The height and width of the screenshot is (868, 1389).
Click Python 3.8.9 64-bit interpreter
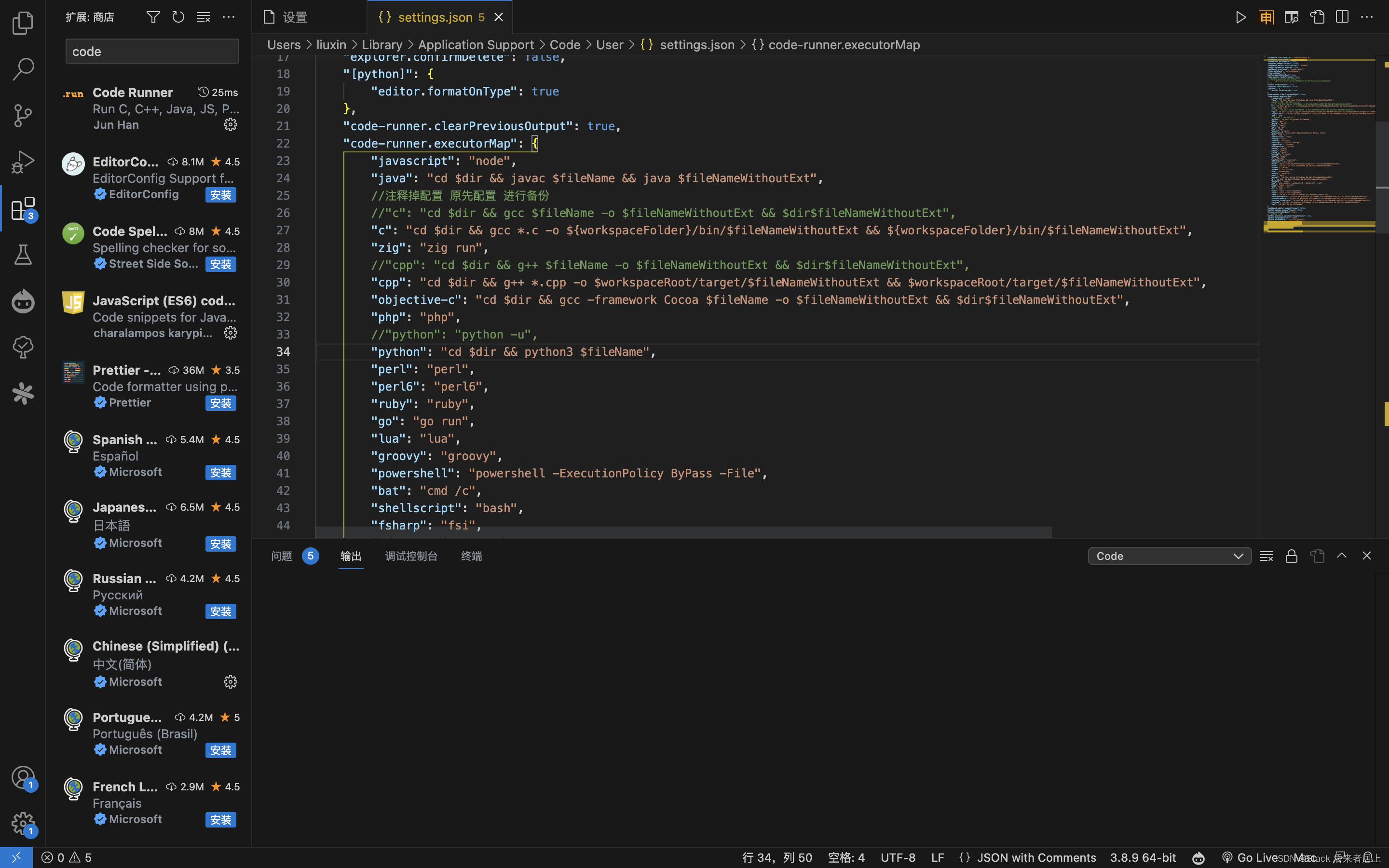coord(1143,857)
